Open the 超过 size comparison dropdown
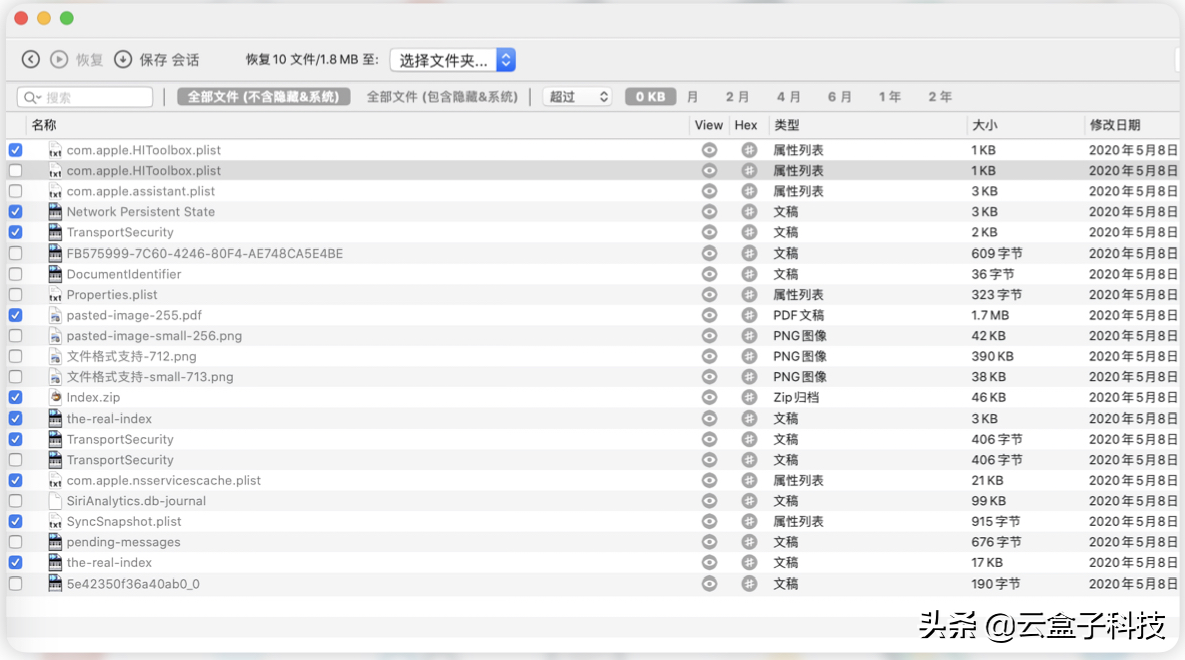1185x660 pixels. pyautogui.click(x=577, y=97)
